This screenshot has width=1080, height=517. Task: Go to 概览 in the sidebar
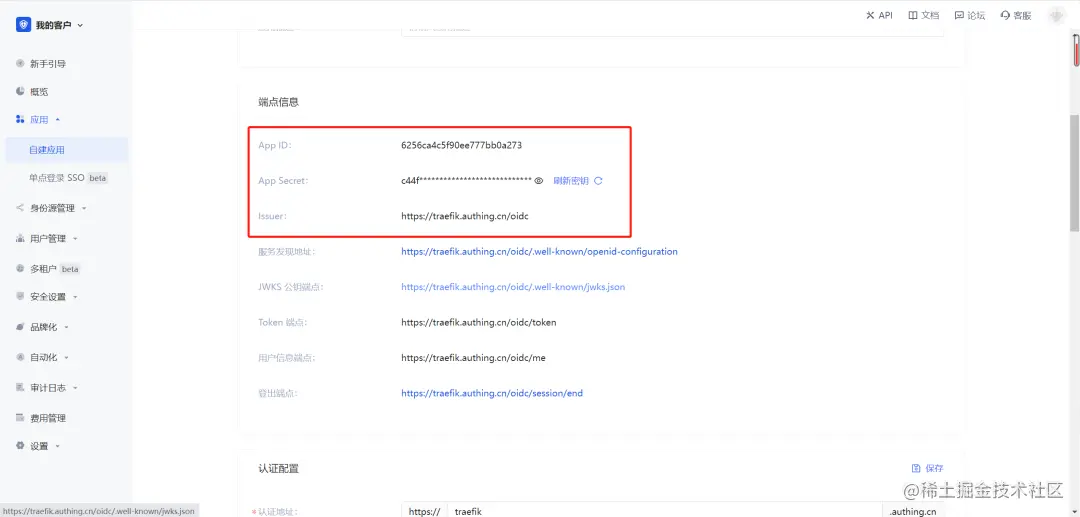tap(39, 92)
